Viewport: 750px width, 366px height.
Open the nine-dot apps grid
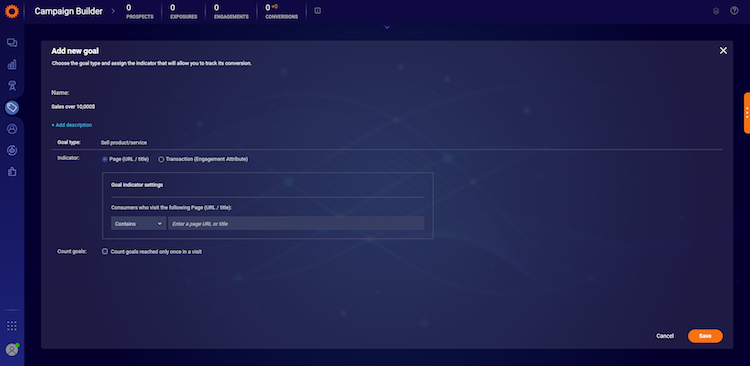[12, 326]
